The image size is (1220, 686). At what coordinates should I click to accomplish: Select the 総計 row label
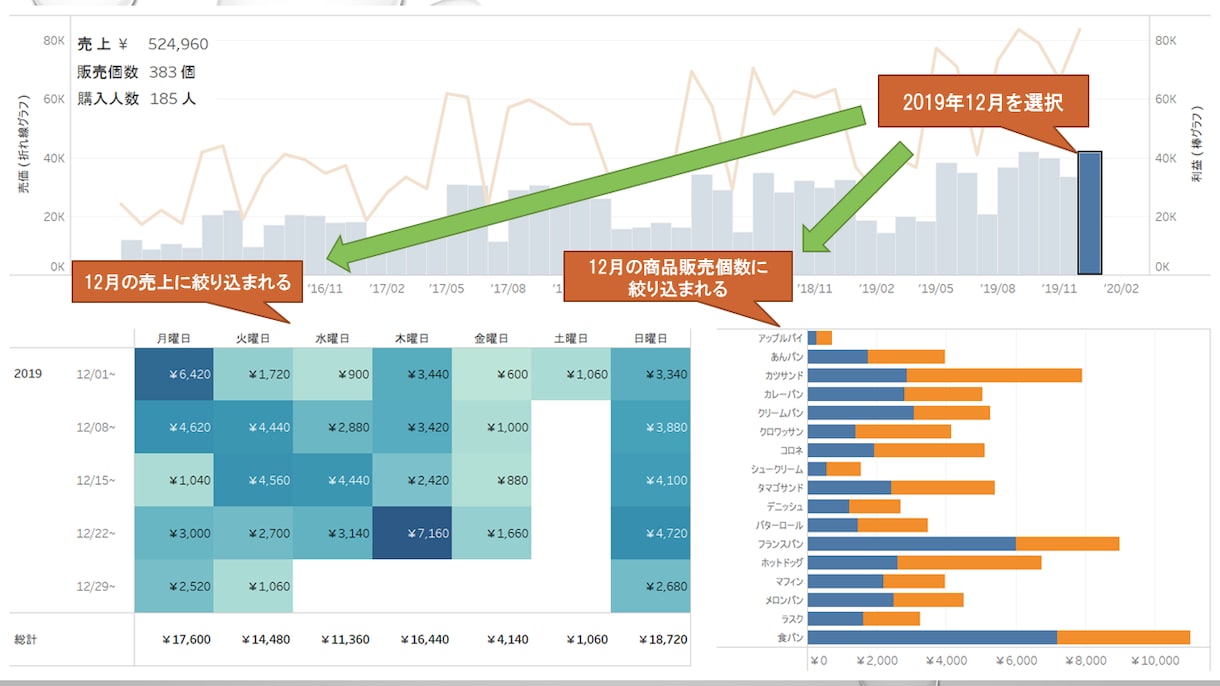[x=25, y=639]
